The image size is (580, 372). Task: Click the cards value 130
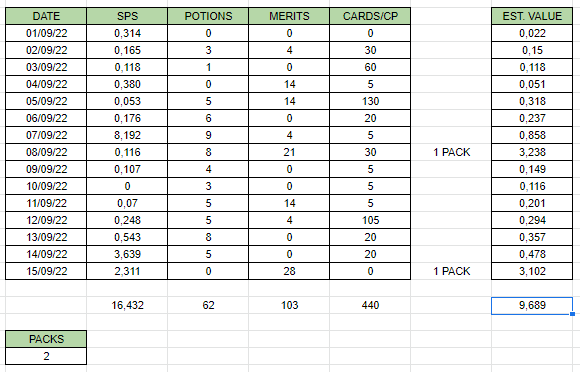tap(370, 101)
